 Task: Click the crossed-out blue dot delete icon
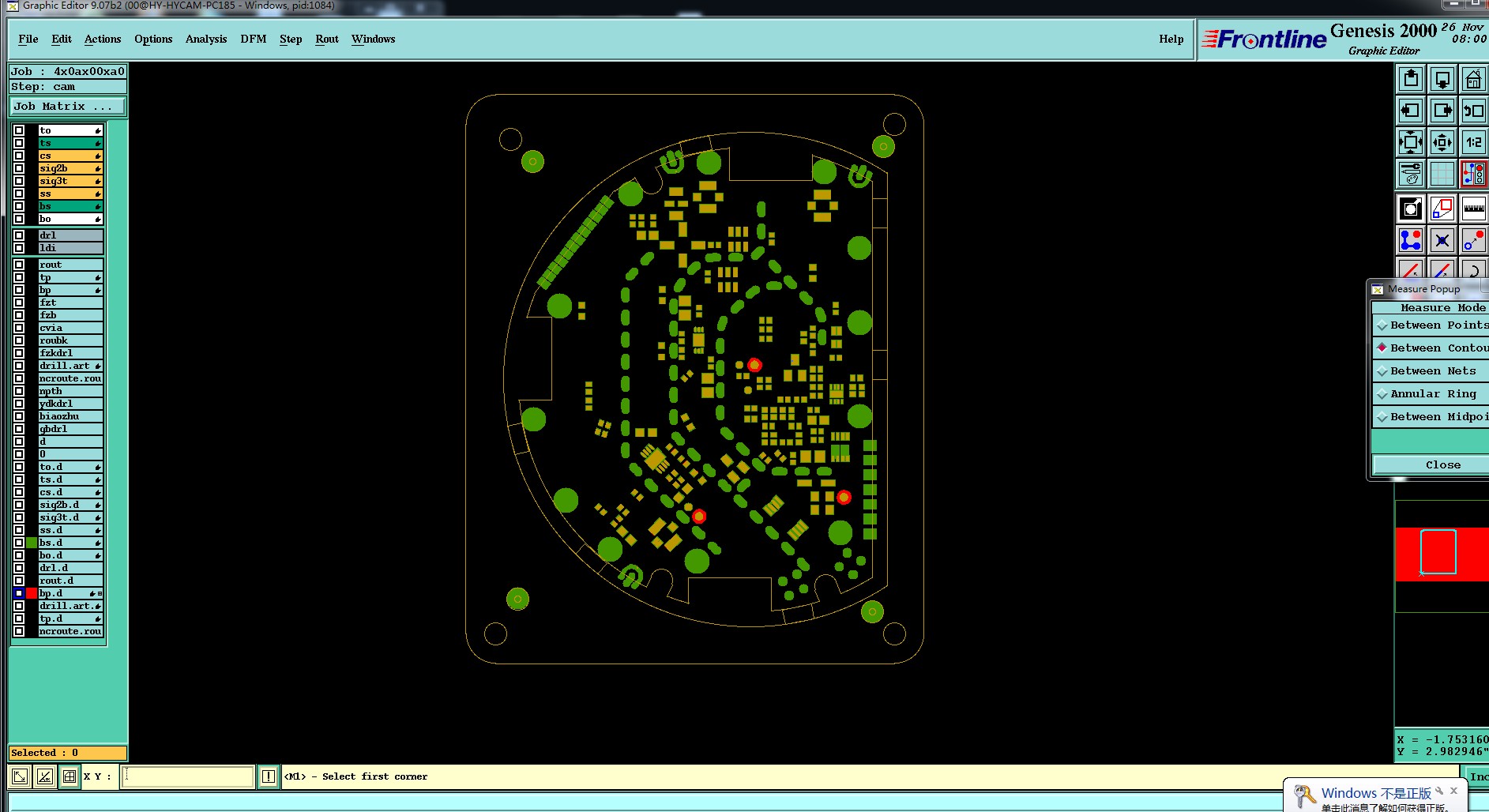1442,240
